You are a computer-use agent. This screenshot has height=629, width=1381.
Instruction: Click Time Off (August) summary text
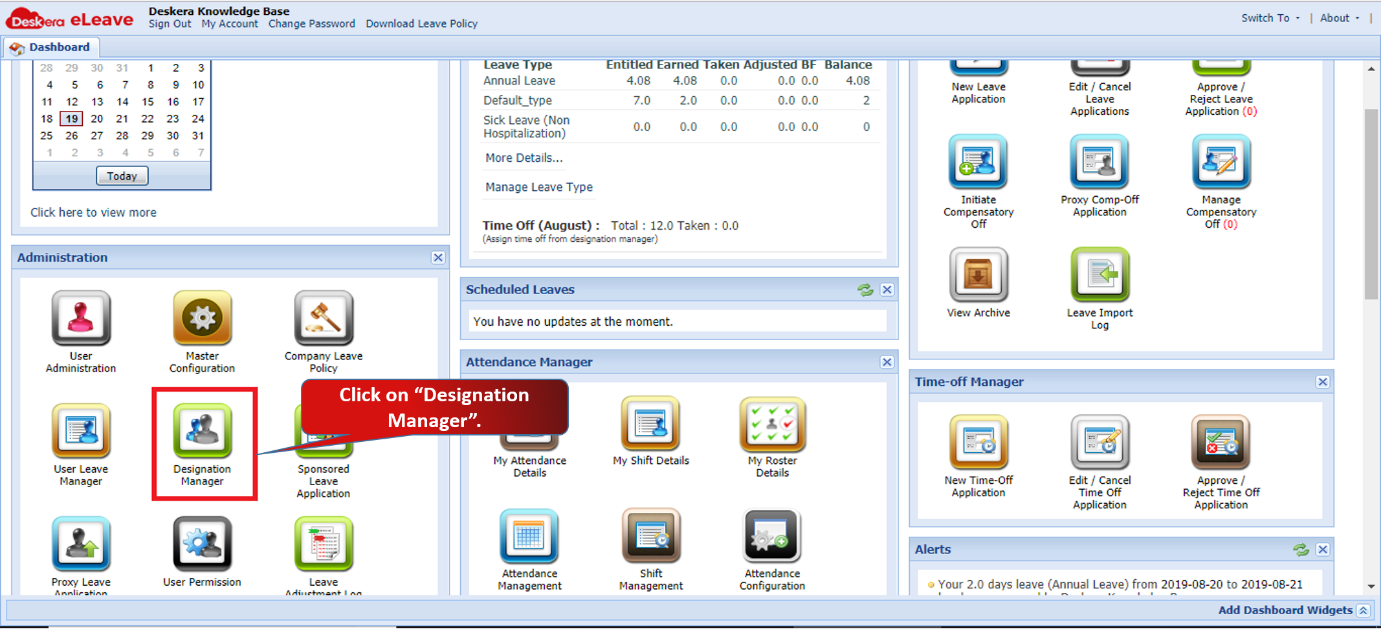[x=611, y=226]
